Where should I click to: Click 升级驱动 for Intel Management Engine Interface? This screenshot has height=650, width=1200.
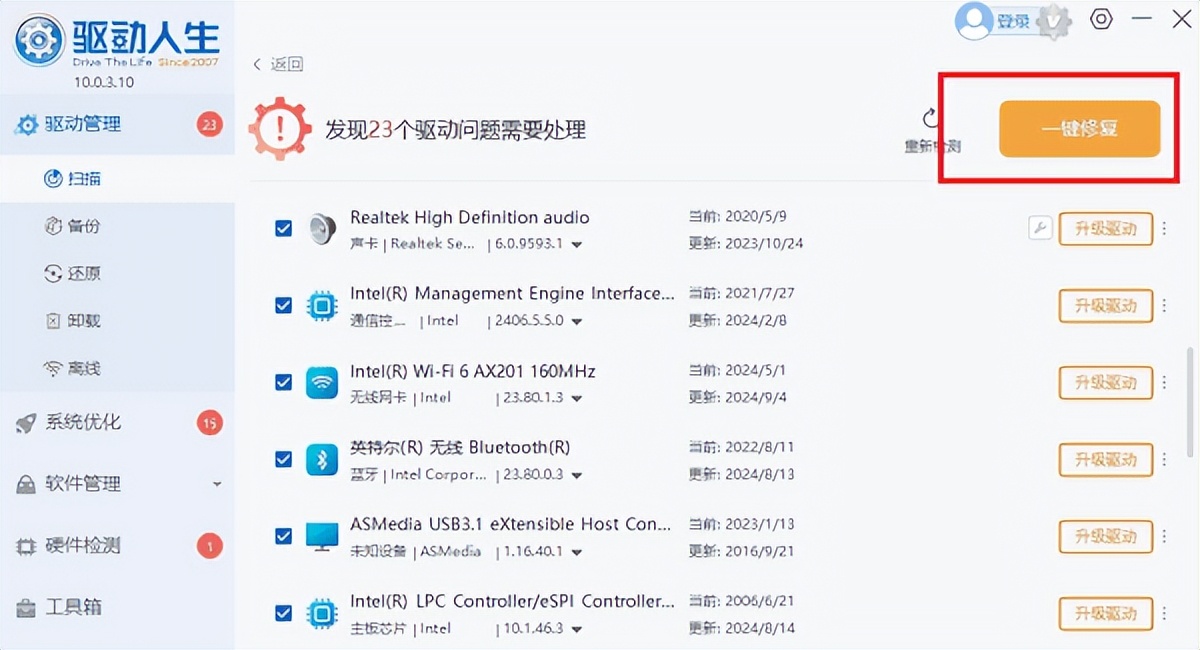(1105, 305)
